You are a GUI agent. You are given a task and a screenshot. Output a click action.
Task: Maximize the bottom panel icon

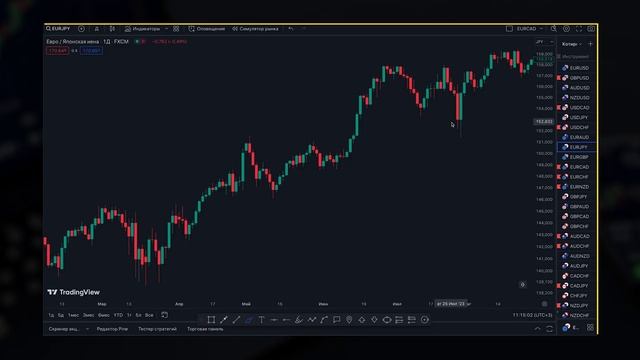(x=549, y=329)
